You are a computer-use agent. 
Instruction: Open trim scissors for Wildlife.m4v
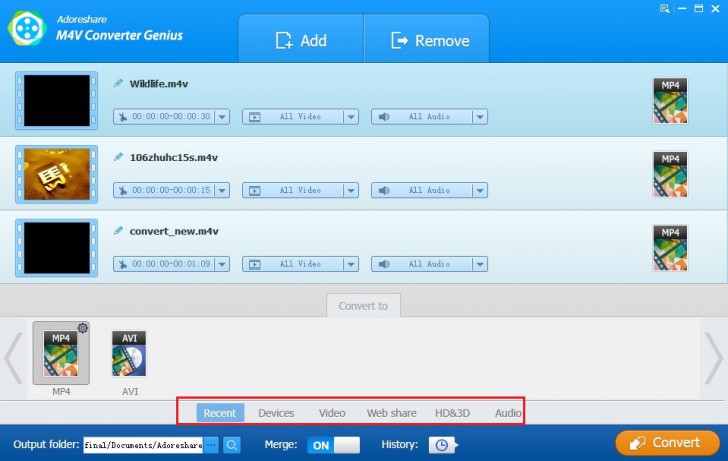[x=123, y=117]
